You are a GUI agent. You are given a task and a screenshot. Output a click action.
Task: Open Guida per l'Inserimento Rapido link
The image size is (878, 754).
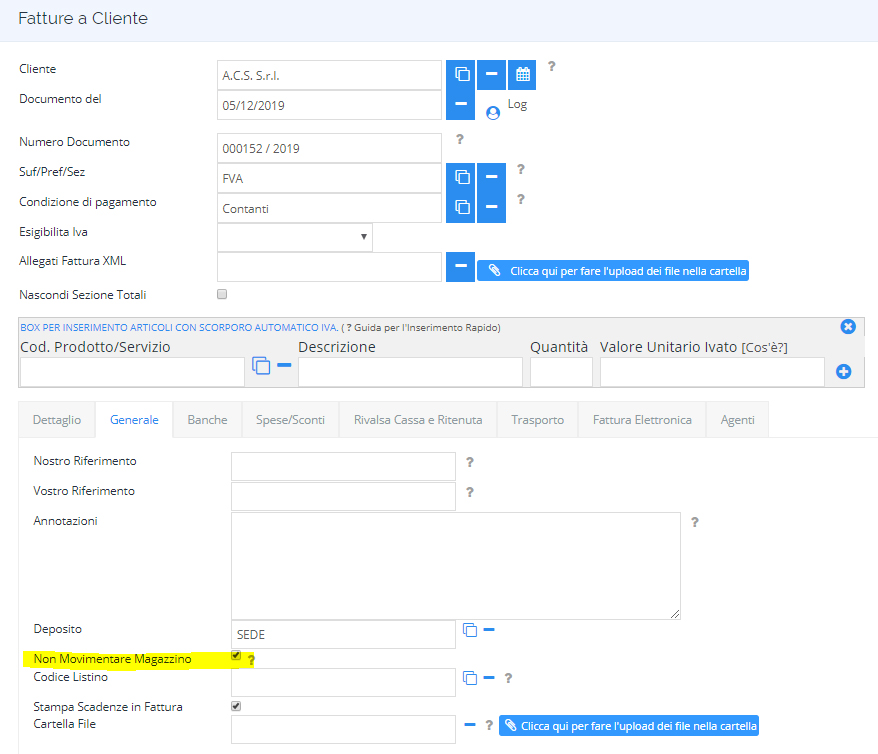click(x=423, y=327)
